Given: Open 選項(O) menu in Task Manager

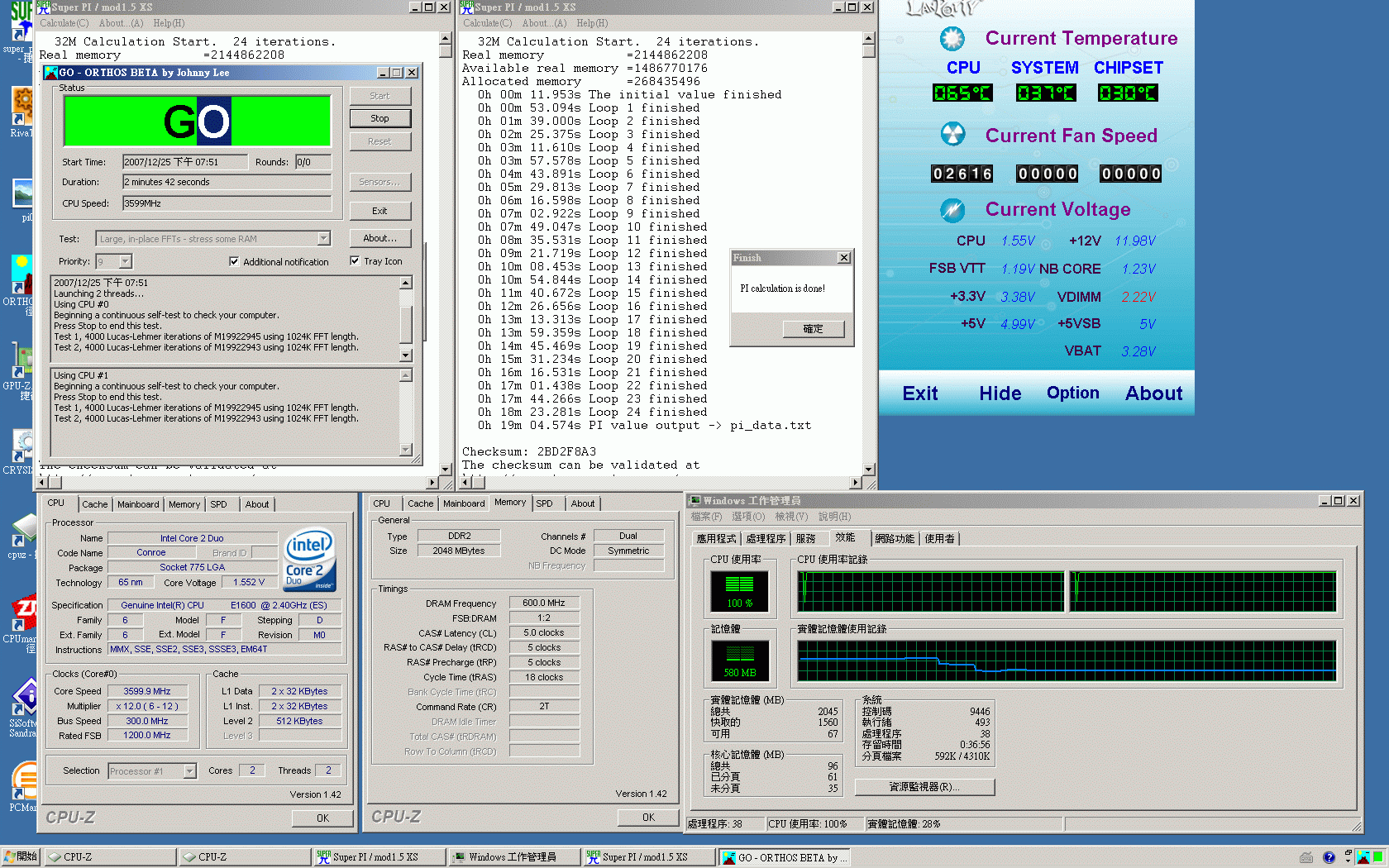Looking at the screenshot, I should click(x=748, y=517).
